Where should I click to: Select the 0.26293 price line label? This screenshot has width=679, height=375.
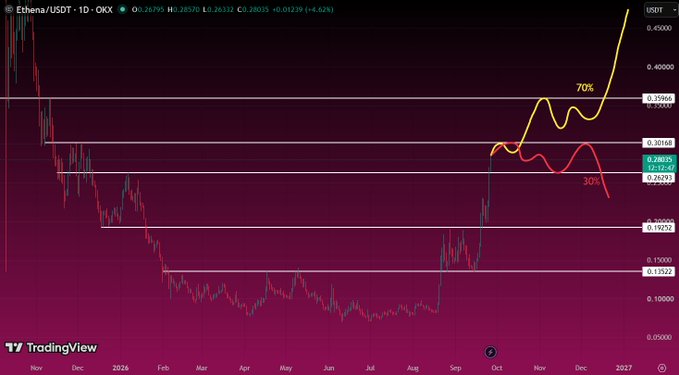pos(659,178)
